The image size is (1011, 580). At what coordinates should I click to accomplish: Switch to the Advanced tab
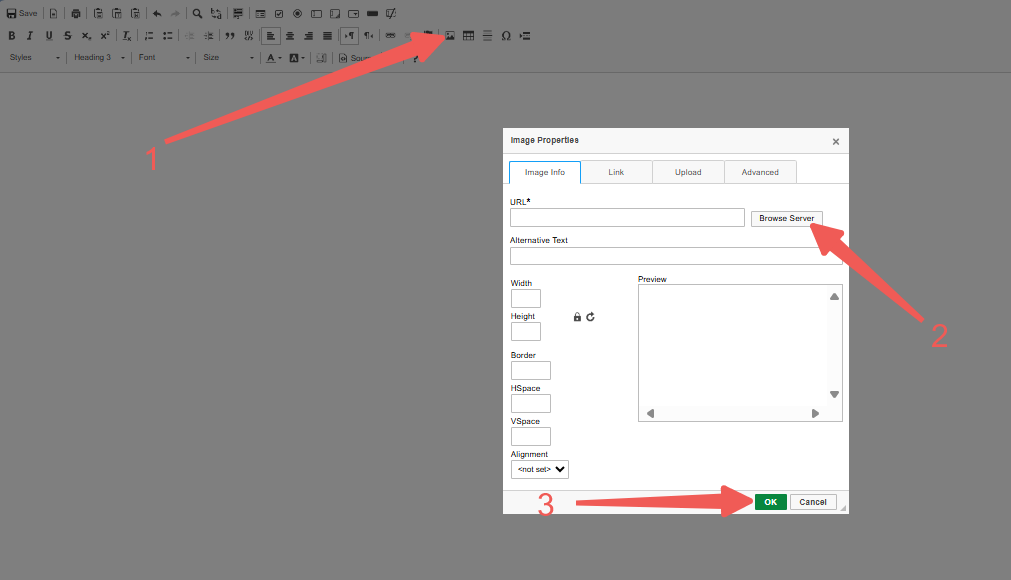pyautogui.click(x=760, y=172)
